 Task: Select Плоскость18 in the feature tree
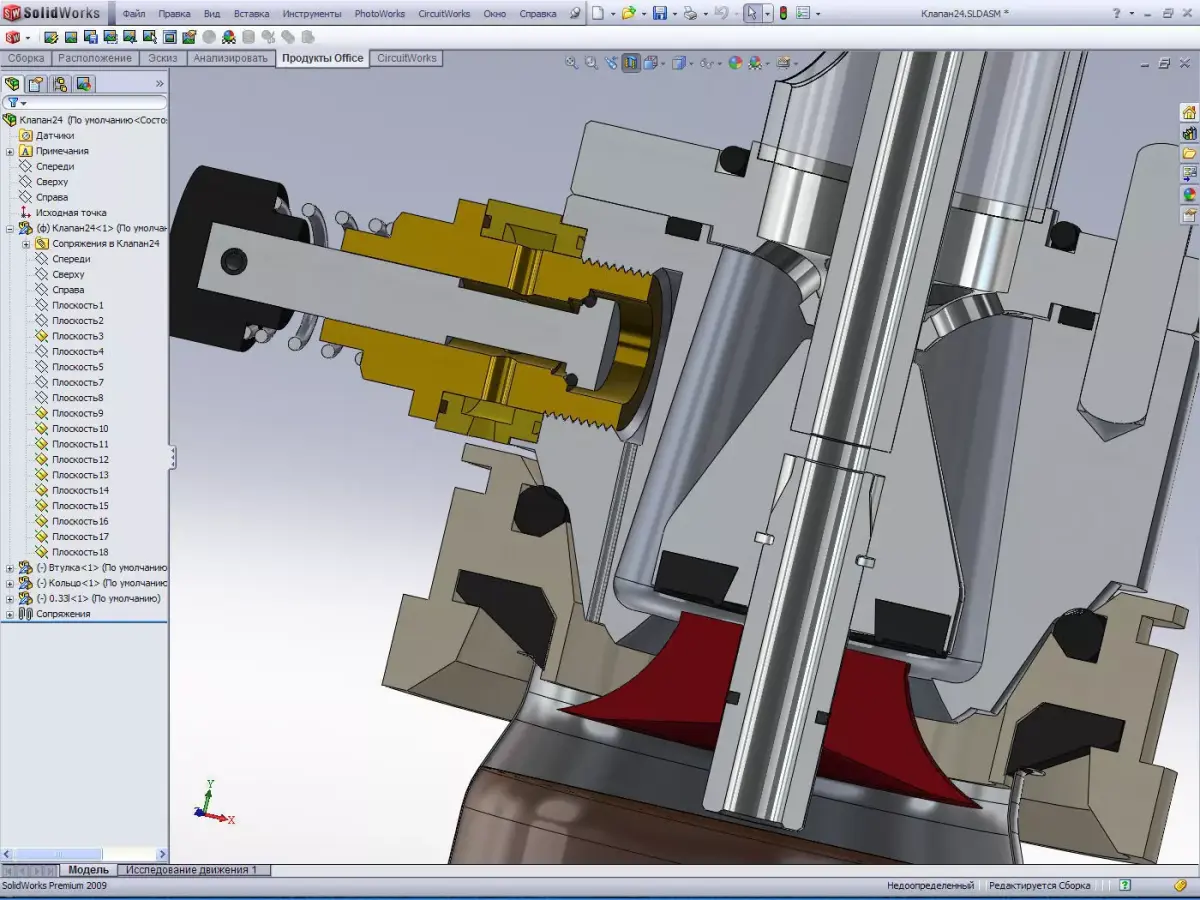[x=80, y=552]
